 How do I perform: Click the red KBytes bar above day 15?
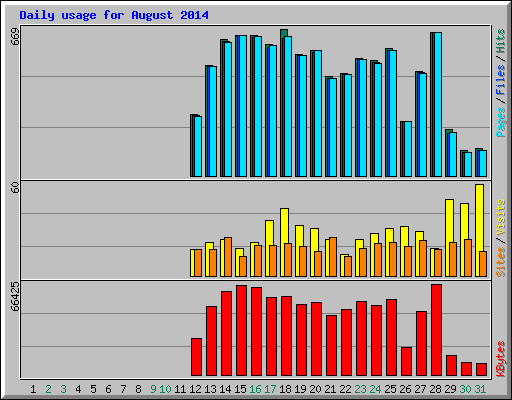[x=242, y=330]
